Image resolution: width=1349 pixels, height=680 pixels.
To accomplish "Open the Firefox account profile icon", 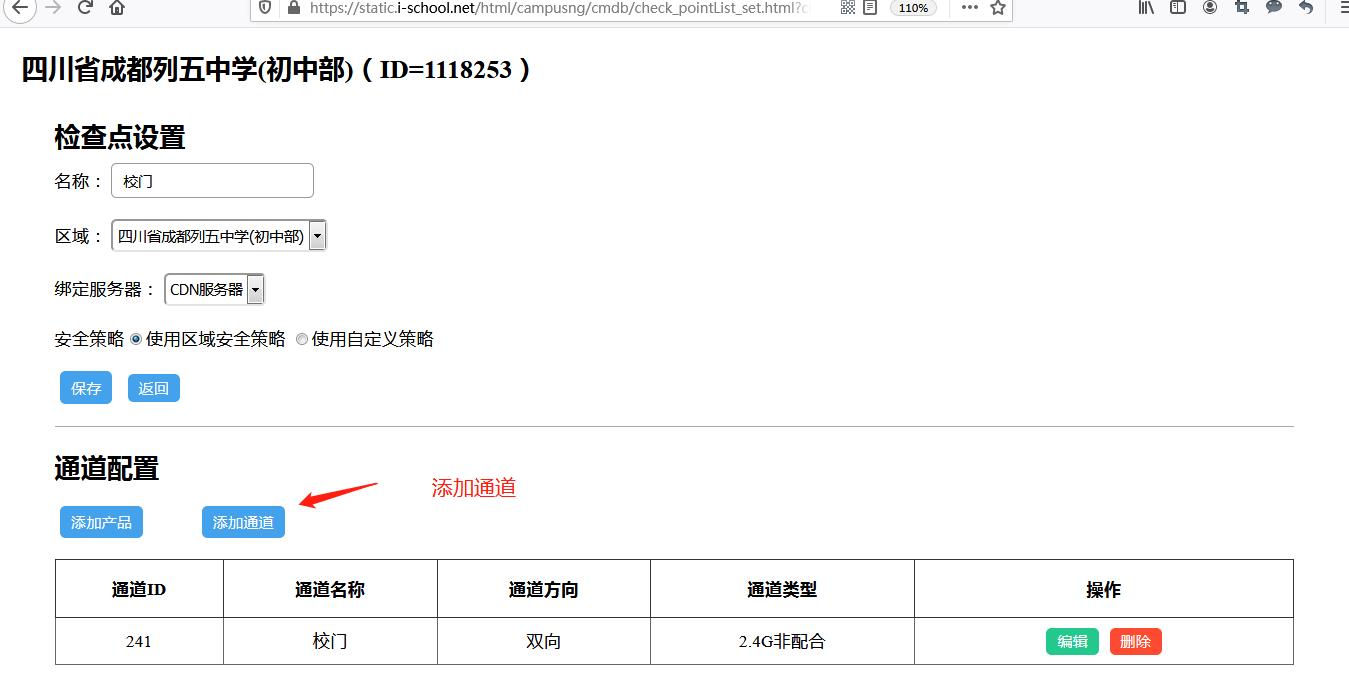I will pyautogui.click(x=1210, y=8).
